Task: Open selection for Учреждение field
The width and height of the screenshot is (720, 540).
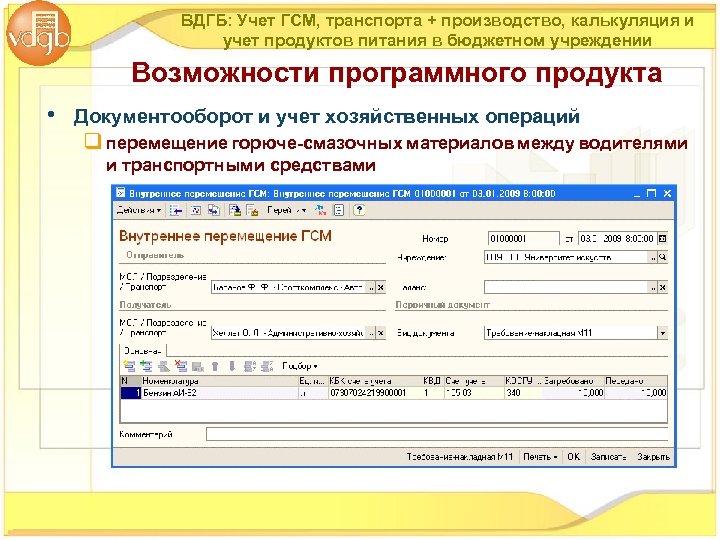Action: [653, 258]
